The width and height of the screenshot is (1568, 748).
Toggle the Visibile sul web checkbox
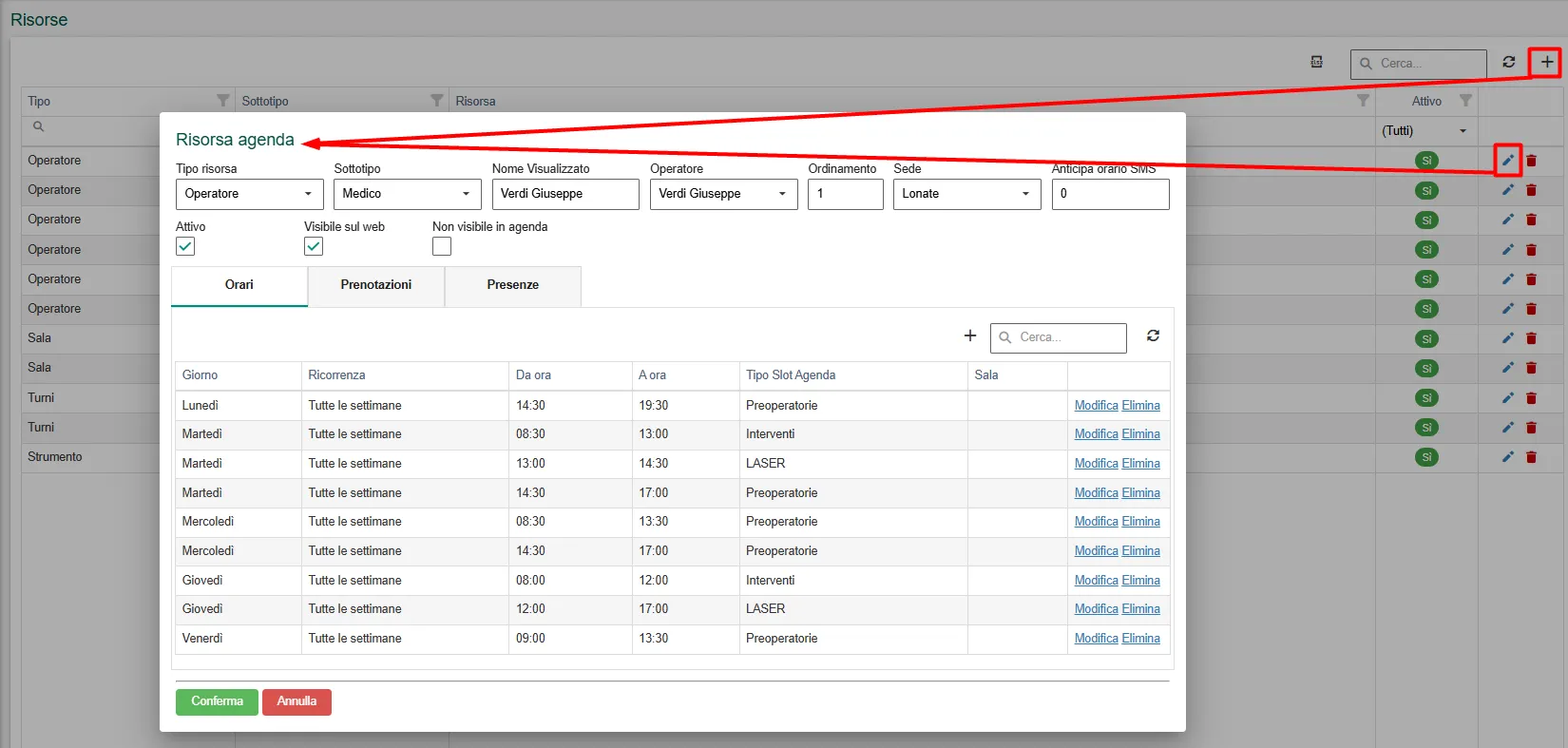(x=314, y=246)
